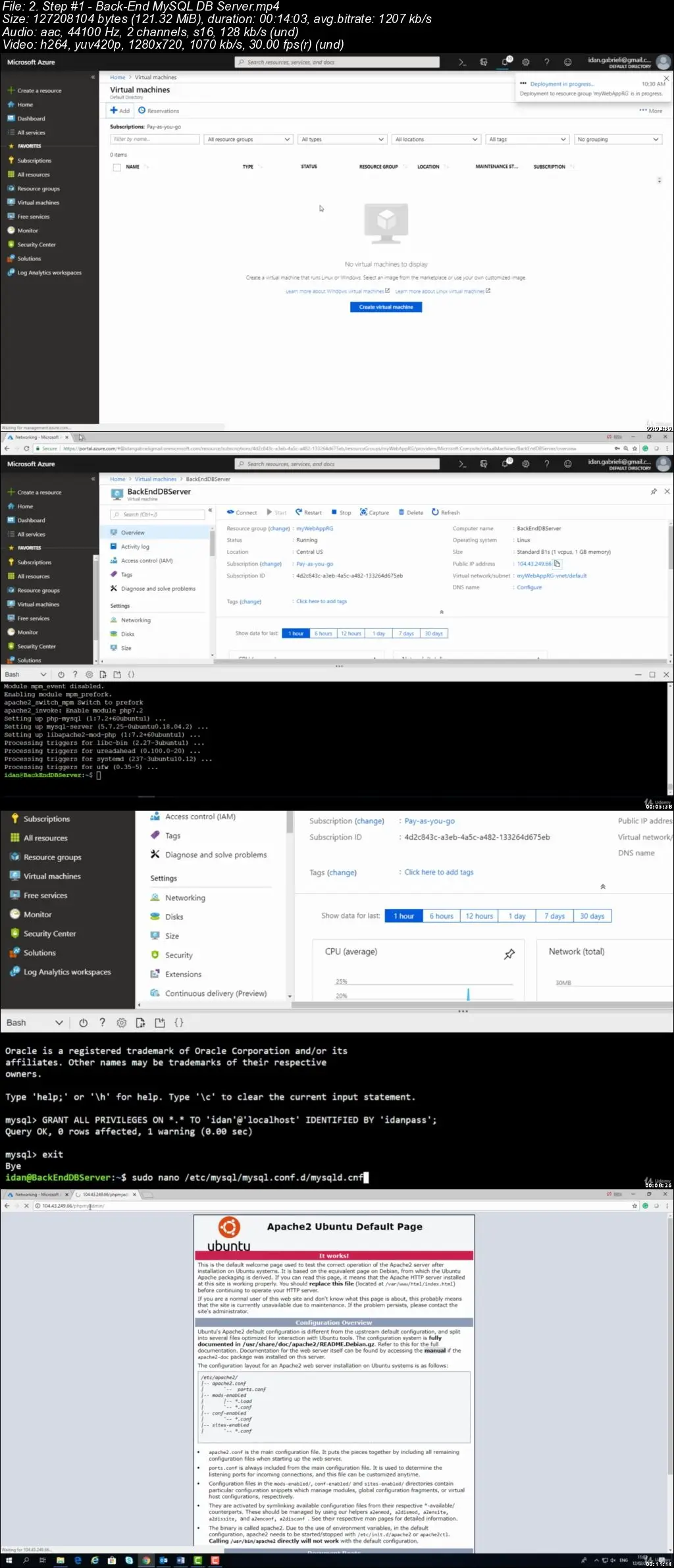This screenshot has height=1568, width=674.
Task: Click Stop in the BackEndDBServer toolbar
Action: tap(341, 512)
